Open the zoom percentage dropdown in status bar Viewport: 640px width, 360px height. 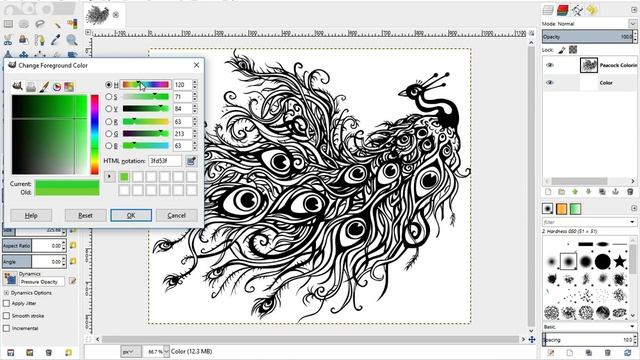pyautogui.click(x=166, y=351)
